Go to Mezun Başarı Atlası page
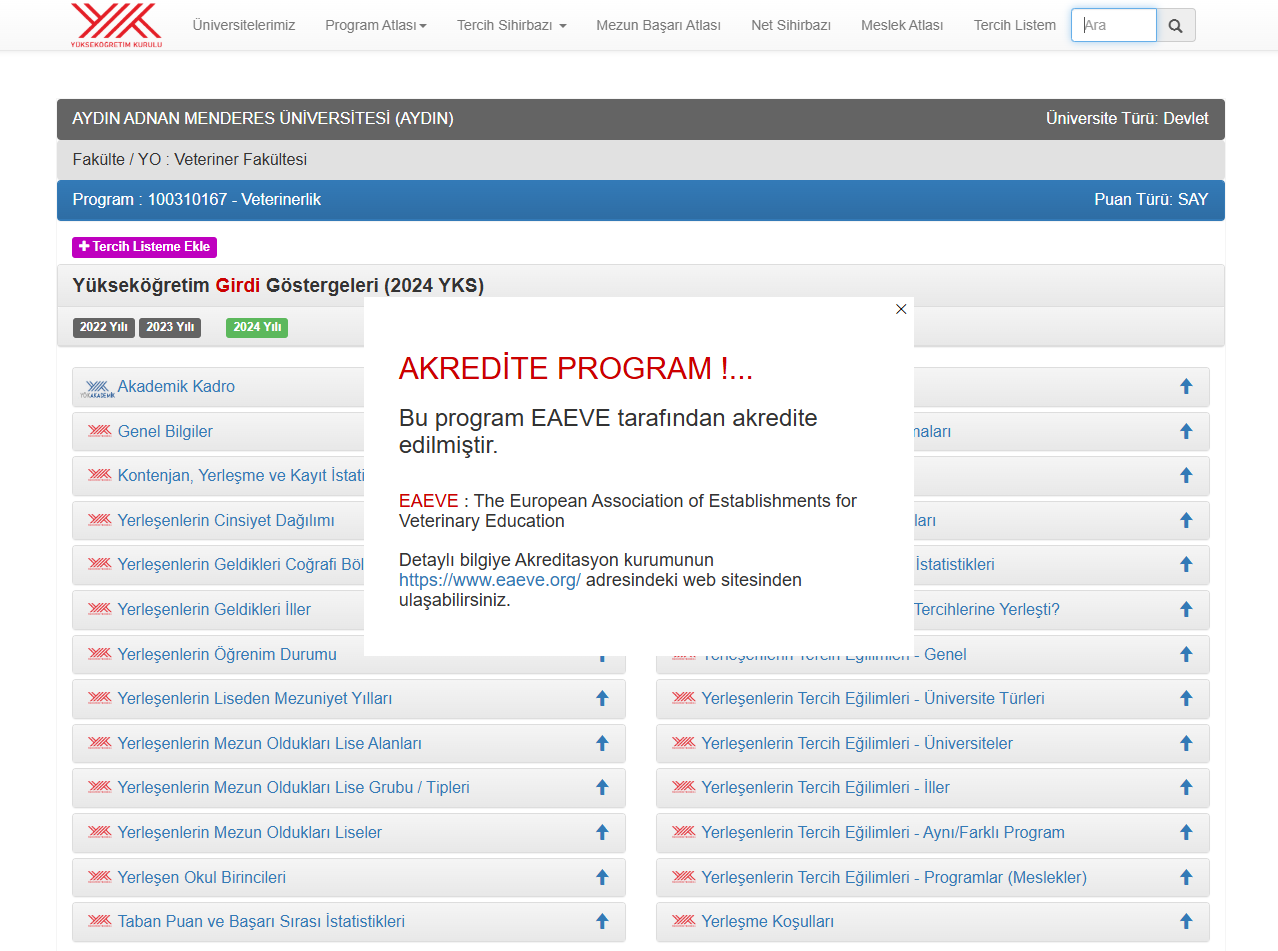Image resolution: width=1278 pixels, height=951 pixels. (x=658, y=25)
